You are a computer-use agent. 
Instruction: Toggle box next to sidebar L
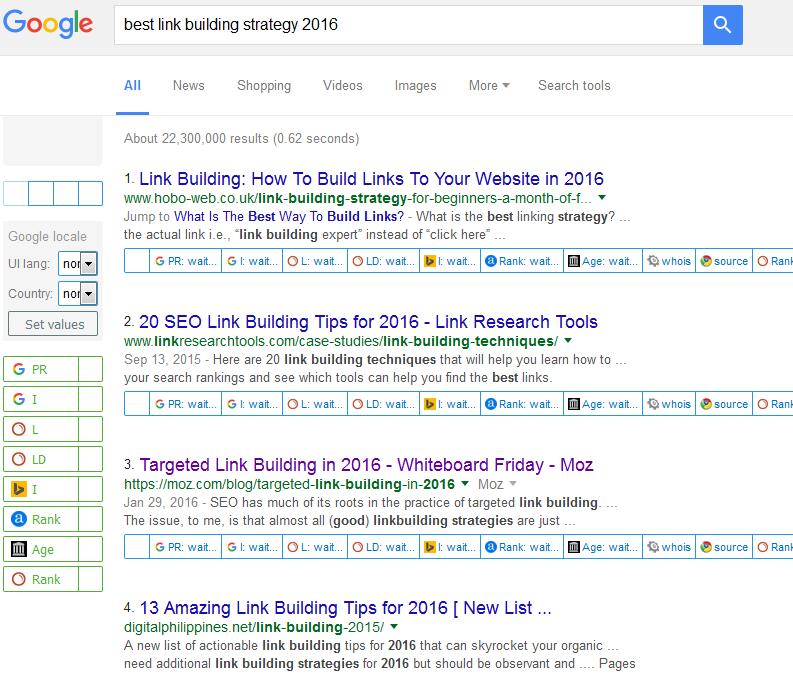click(x=91, y=429)
